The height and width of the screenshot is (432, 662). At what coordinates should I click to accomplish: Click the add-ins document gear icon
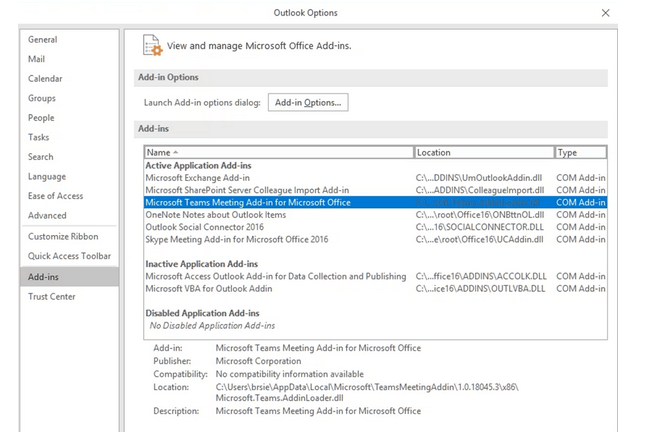152,45
